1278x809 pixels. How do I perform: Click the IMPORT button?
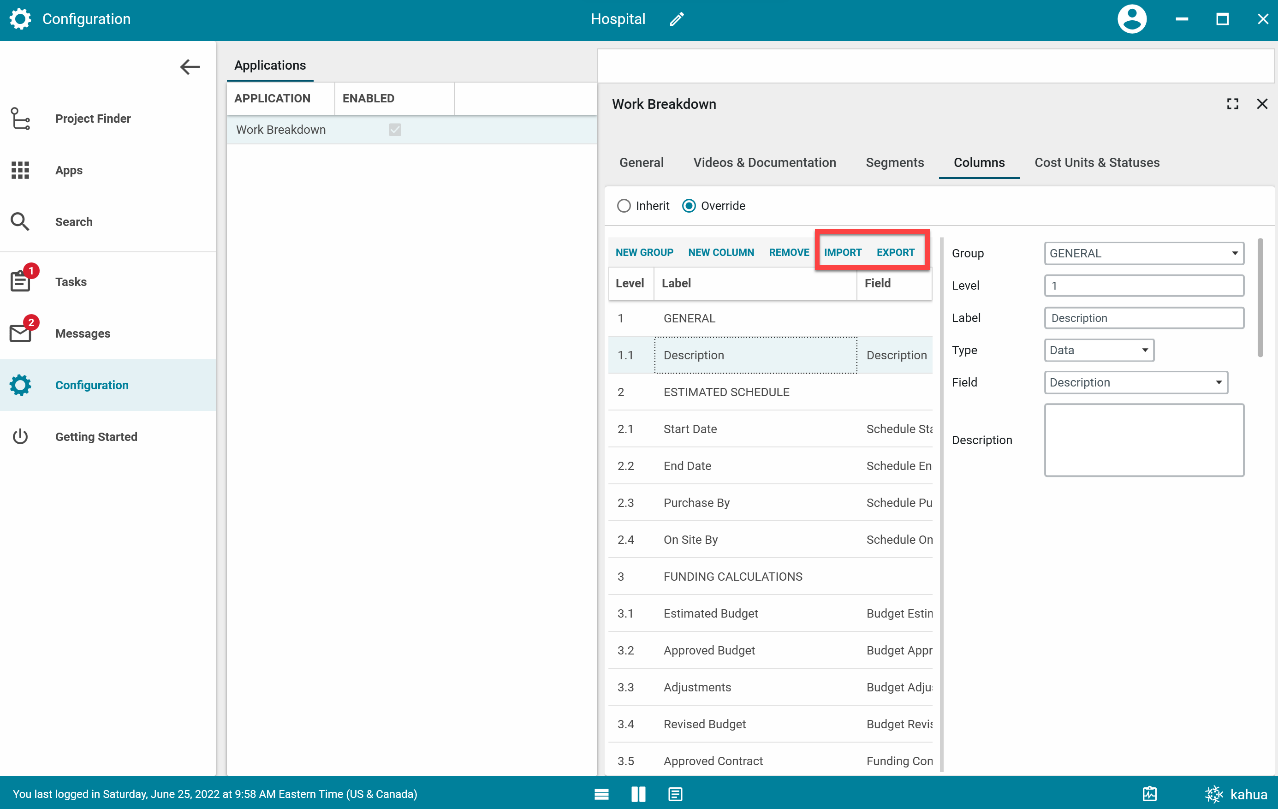(842, 253)
